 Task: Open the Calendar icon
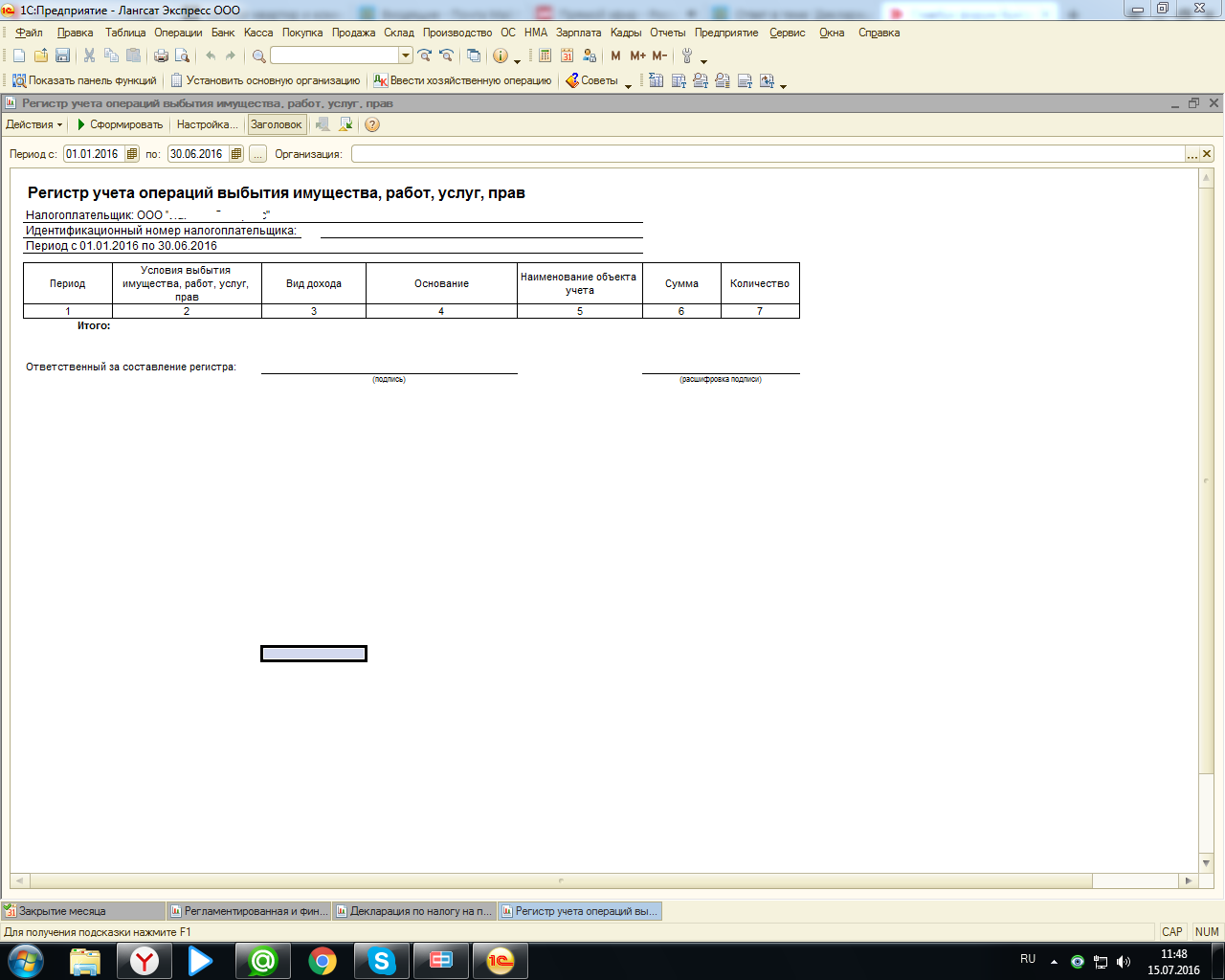pos(567,56)
